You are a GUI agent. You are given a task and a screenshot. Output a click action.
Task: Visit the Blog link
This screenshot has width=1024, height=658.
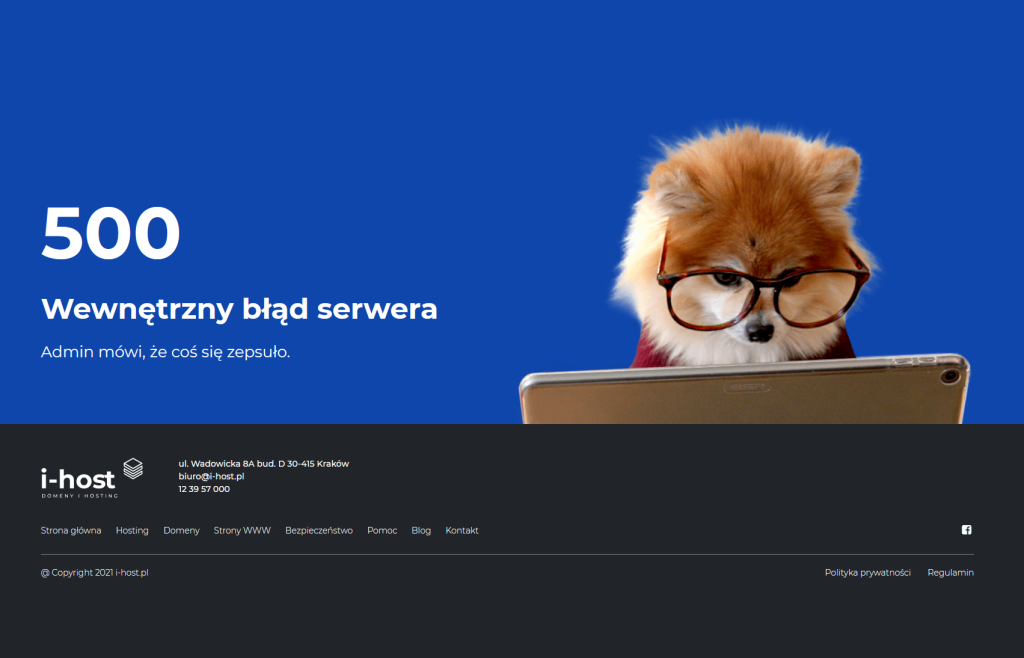pyautogui.click(x=421, y=531)
